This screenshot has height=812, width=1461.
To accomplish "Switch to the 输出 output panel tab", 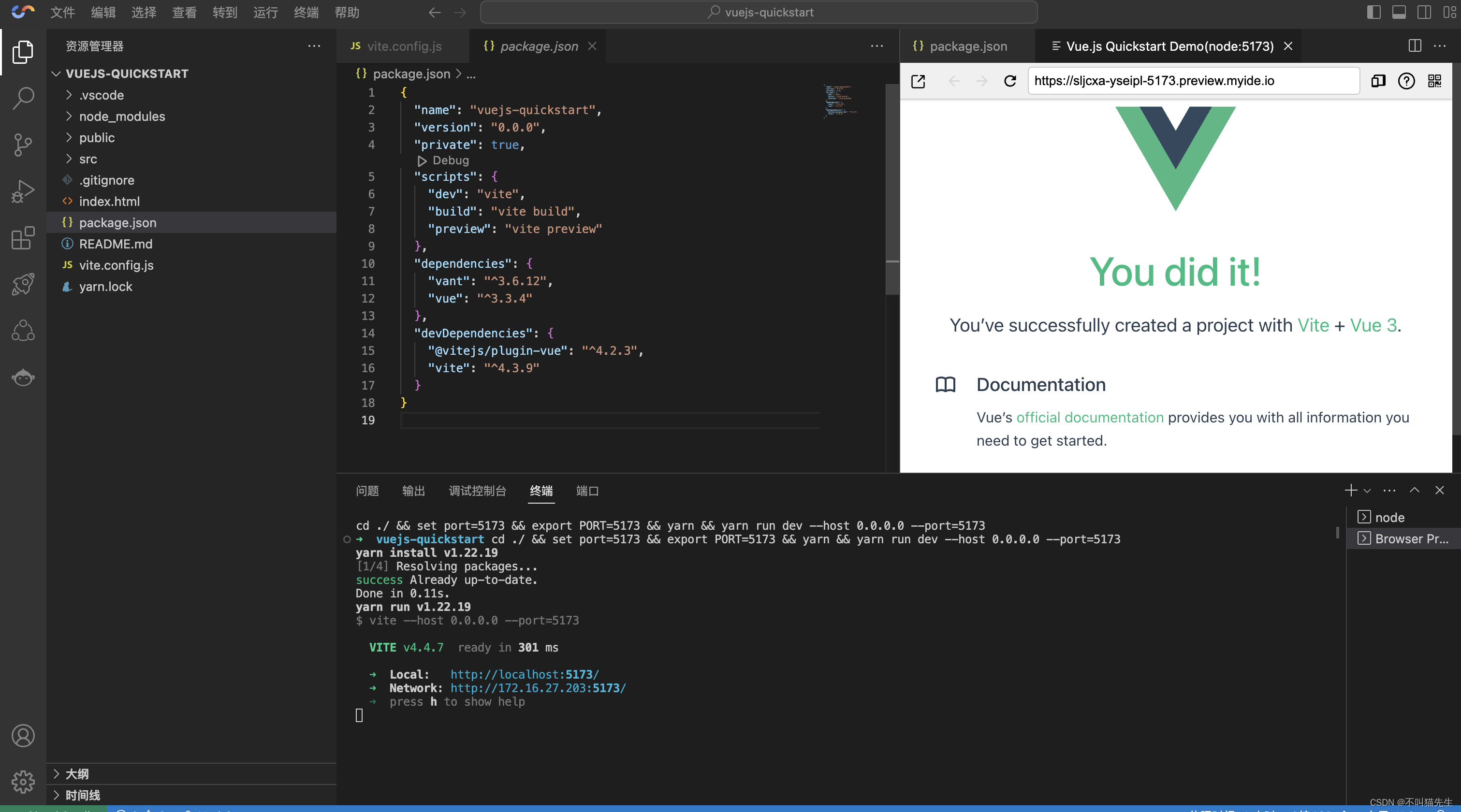I will pos(413,491).
